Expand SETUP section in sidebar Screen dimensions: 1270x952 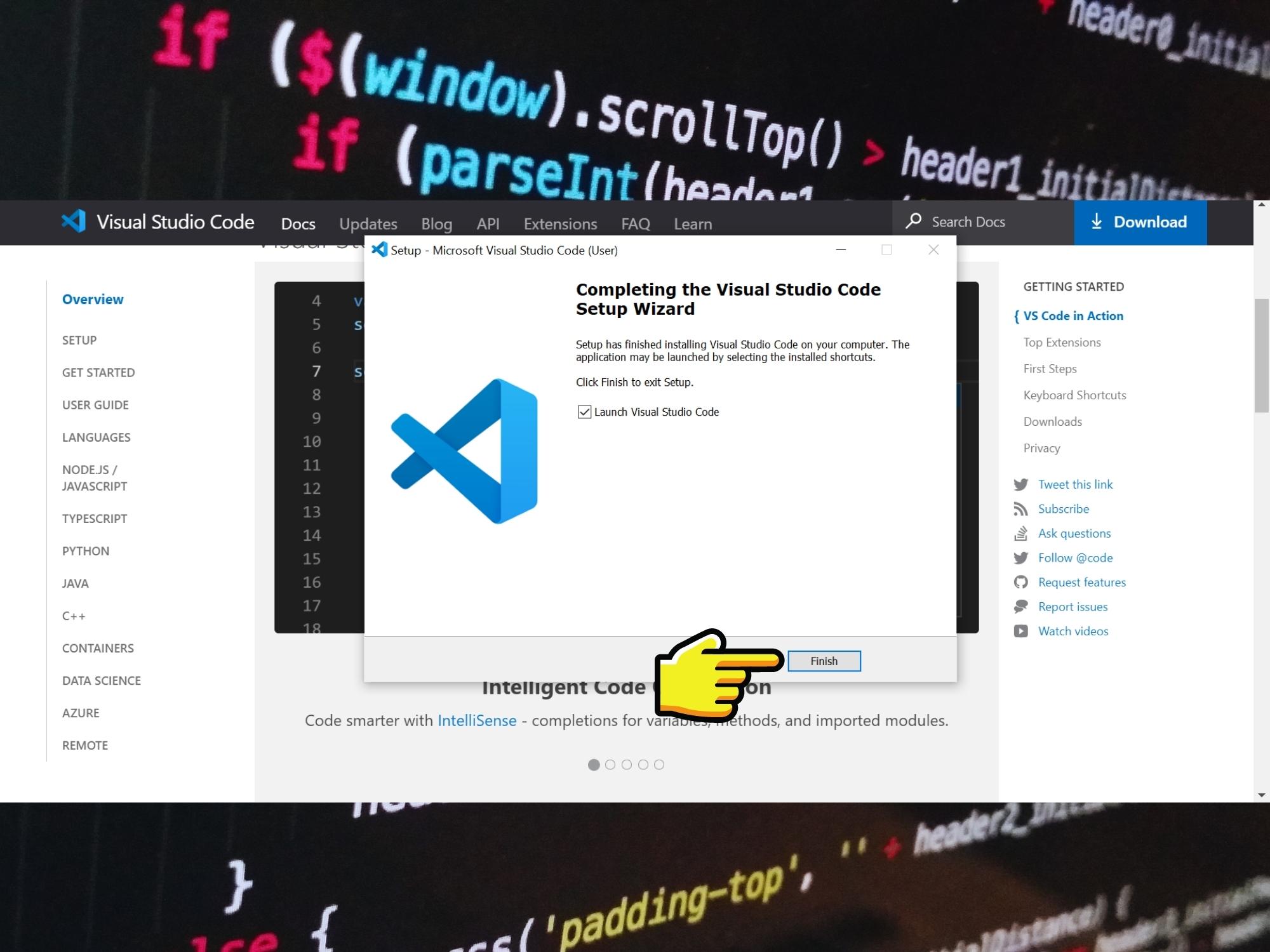(x=79, y=340)
